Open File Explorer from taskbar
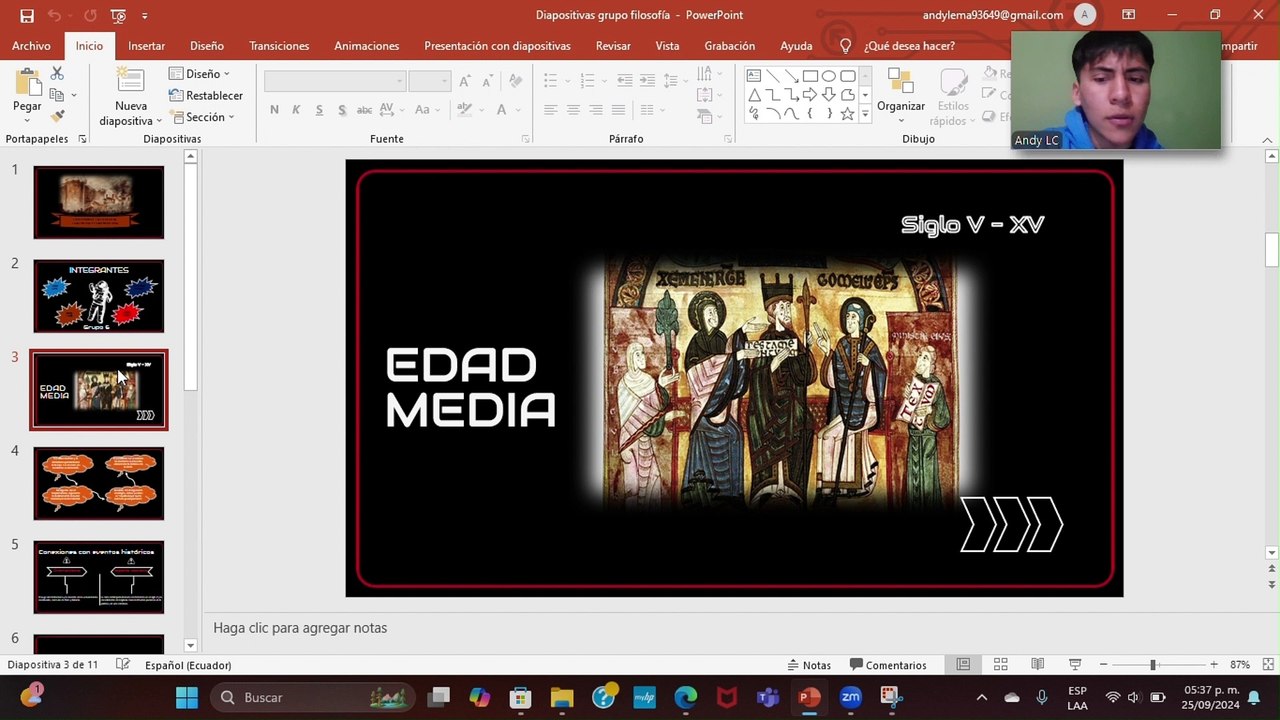Screen dimensions: 1280x720 click(562, 697)
